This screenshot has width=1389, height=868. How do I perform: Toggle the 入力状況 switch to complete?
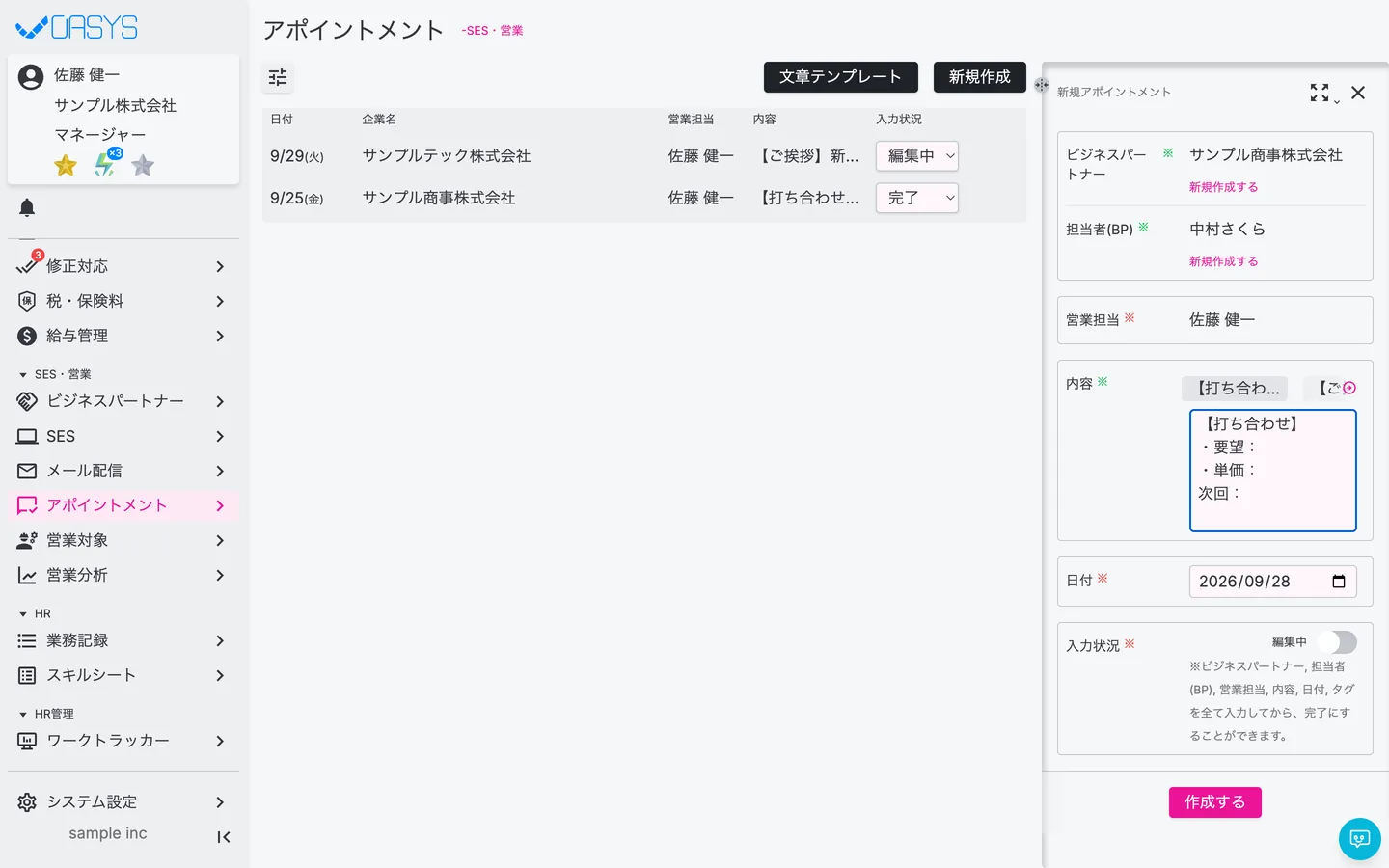pyautogui.click(x=1338, y=642)
